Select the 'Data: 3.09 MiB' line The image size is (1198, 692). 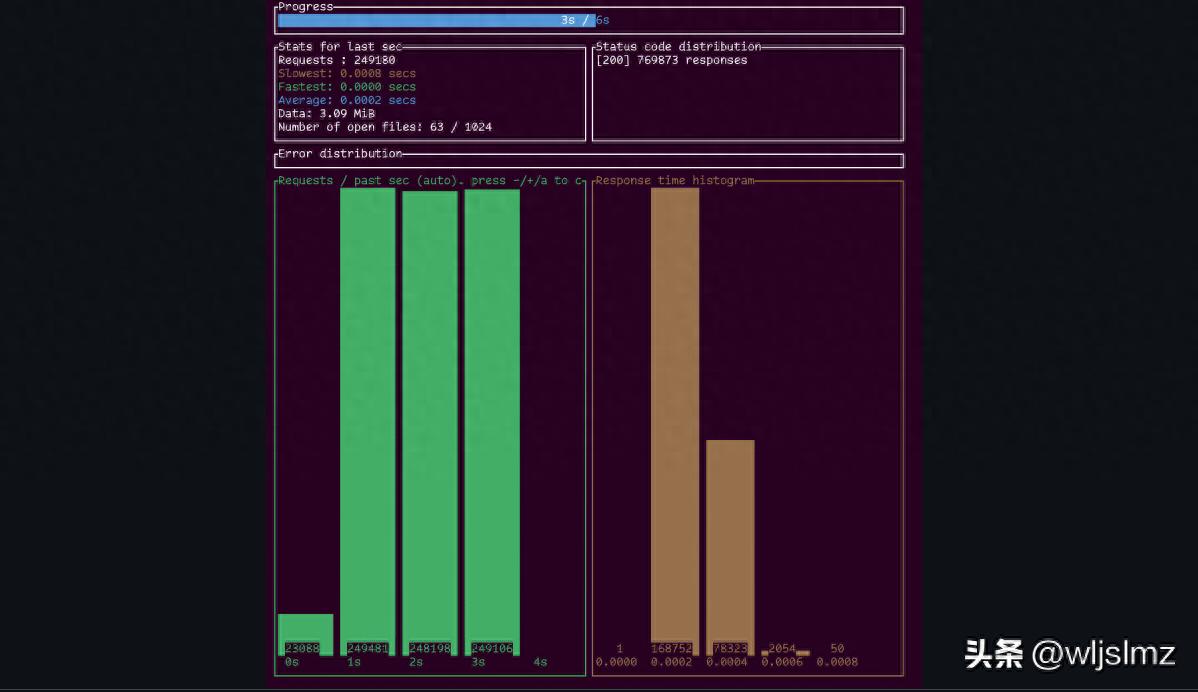[326, 113]
